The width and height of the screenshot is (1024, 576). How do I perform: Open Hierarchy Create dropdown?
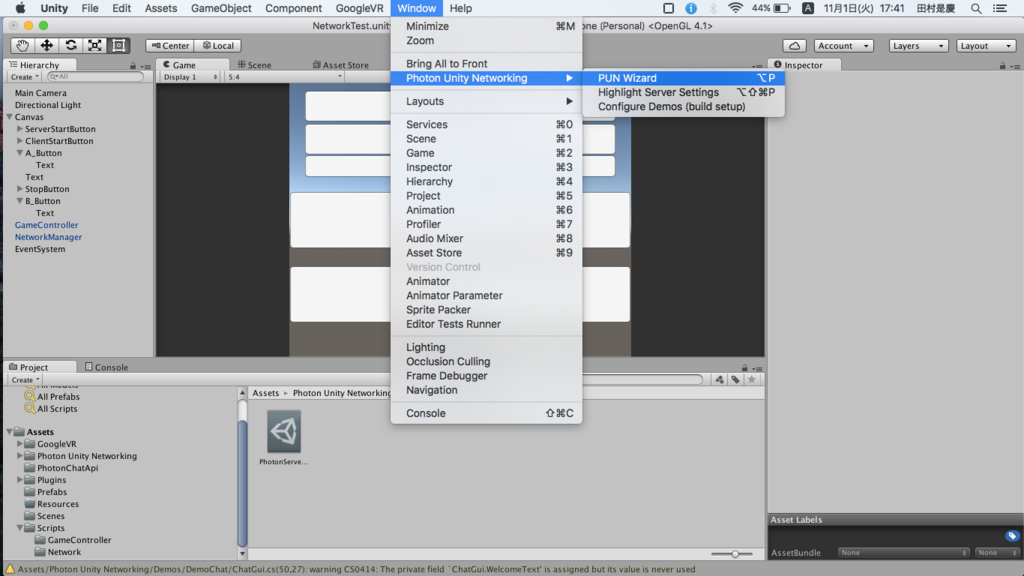(x=25, y=77)
